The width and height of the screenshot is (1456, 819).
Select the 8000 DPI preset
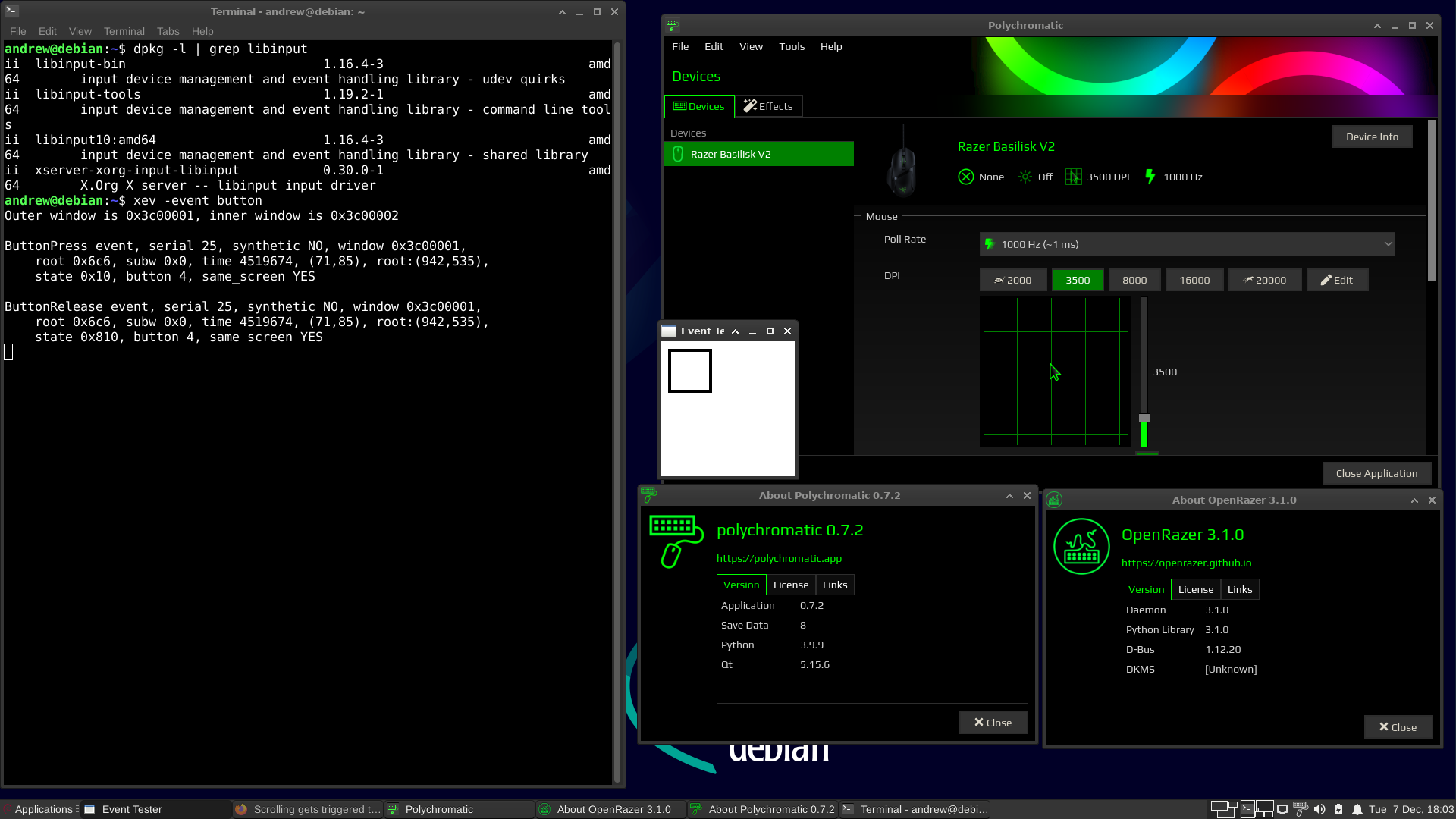click(x=1134, y=279)
